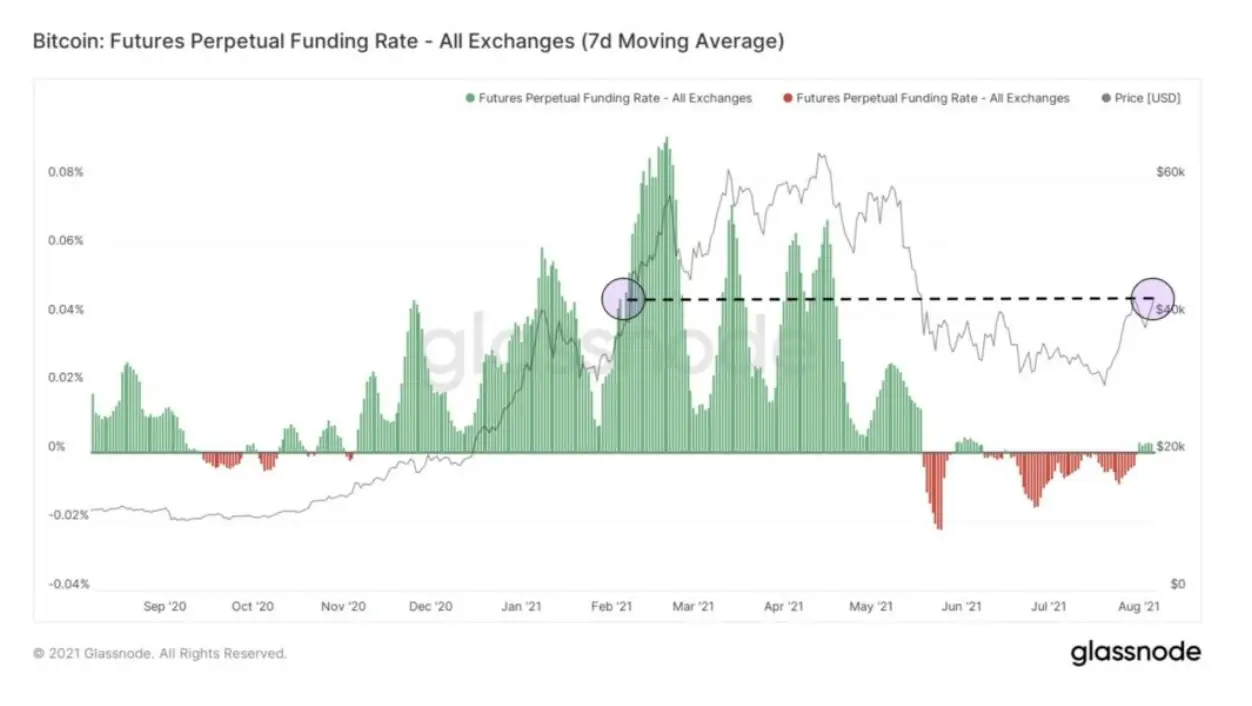This screenshot has height=706, width=1252.
Task: Click the red legend dot for Funding Rate
Action: pyautogui.click(x=788, y=98)
